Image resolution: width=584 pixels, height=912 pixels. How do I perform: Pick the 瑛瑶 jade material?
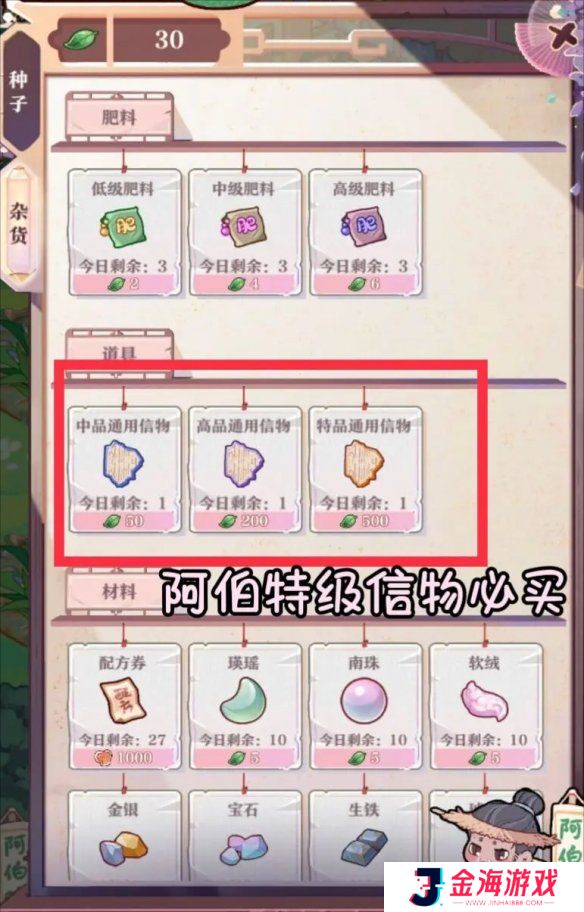click(244, 707)
